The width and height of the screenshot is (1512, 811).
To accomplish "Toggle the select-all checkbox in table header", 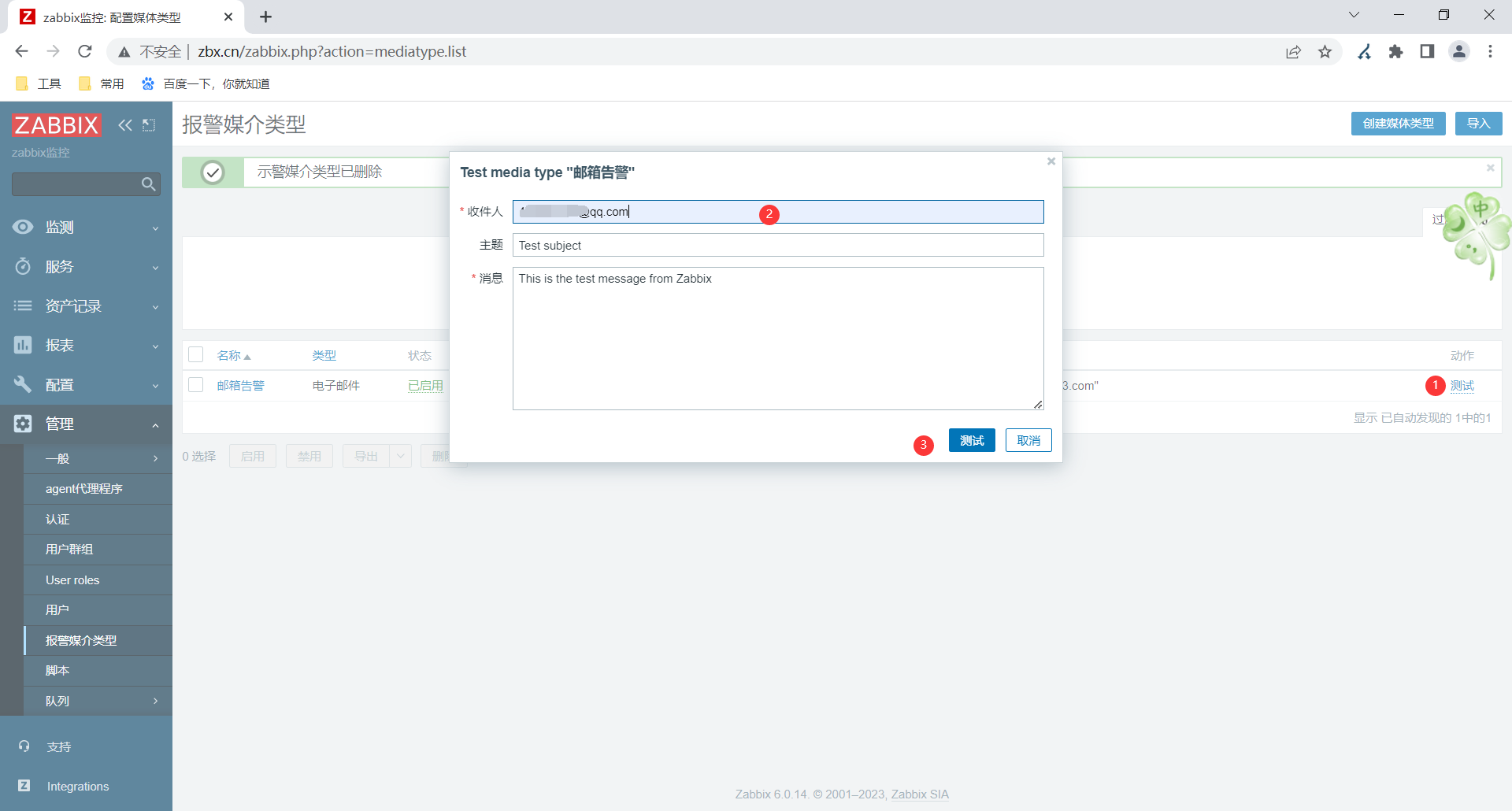I will 196,355.
